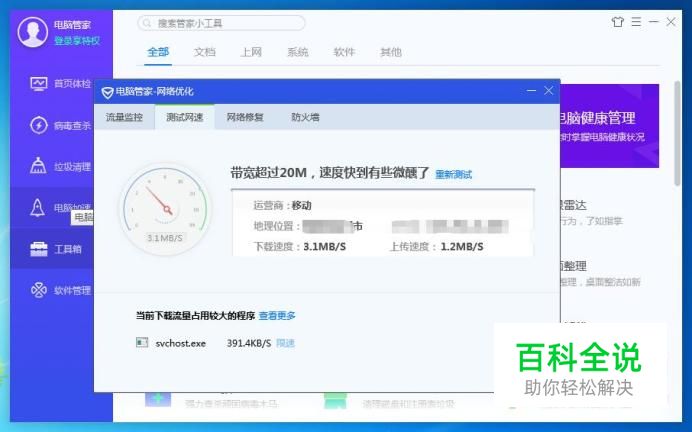Click the 3.1MB/S gauge readout
Screen dimensions: 692x432
tap(165, 238)
